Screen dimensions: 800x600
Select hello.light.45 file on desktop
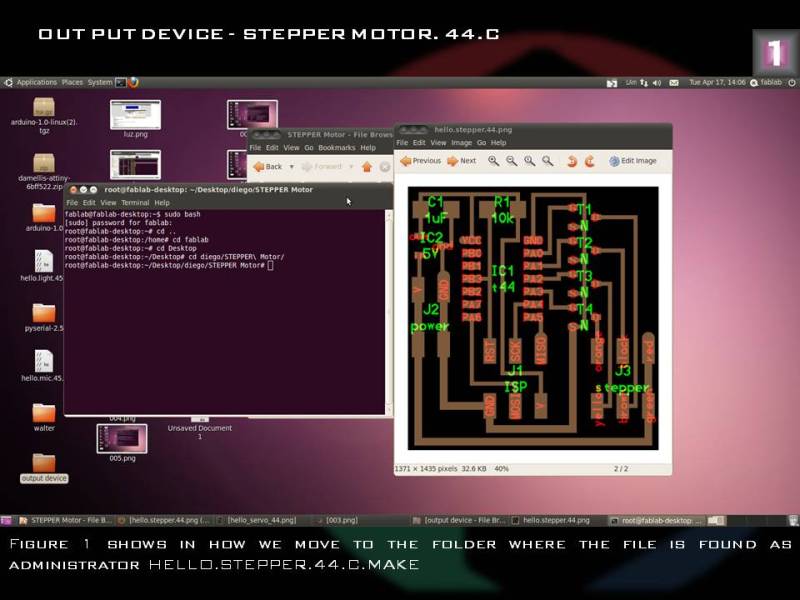43,266
